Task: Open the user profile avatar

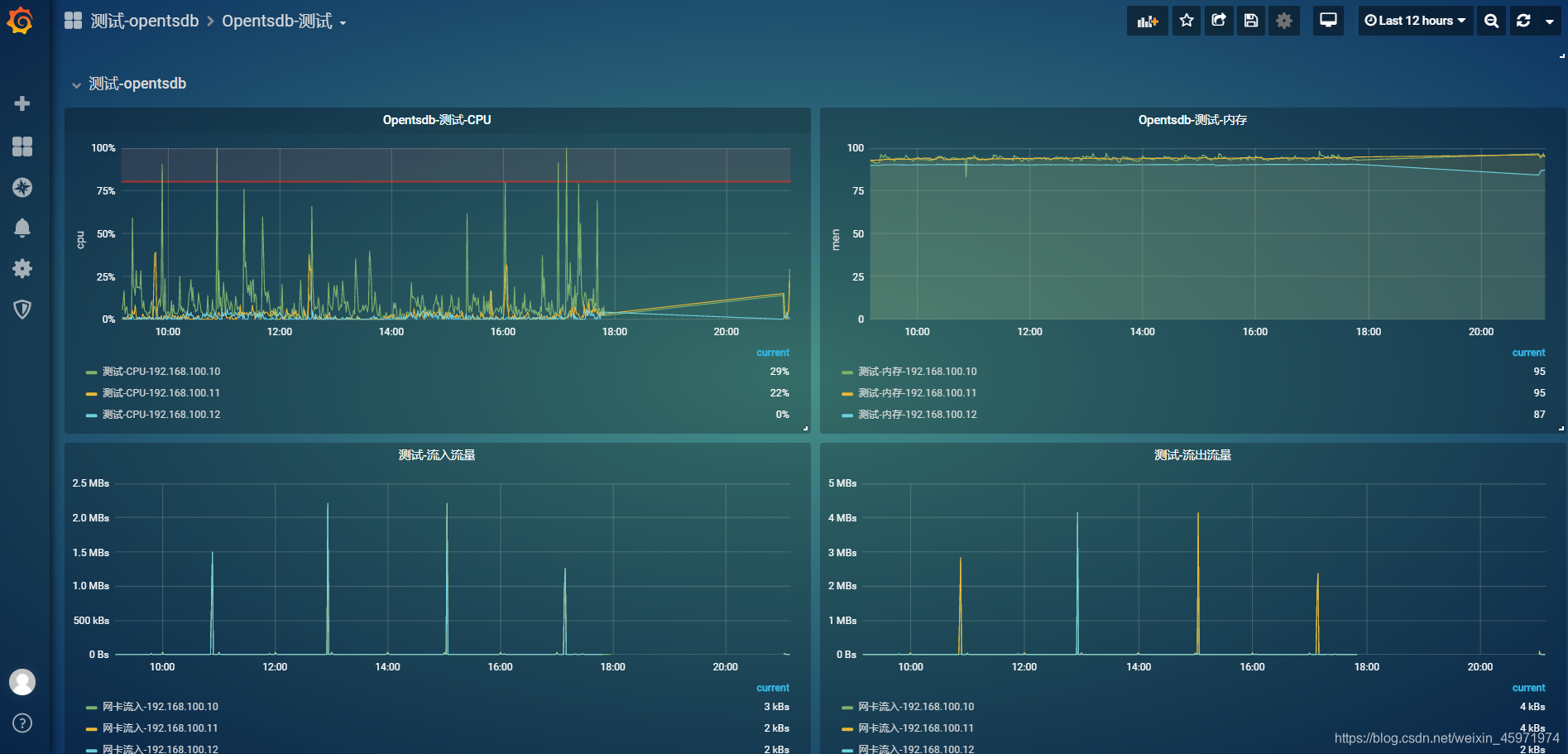Action: [x=22, y=682]
